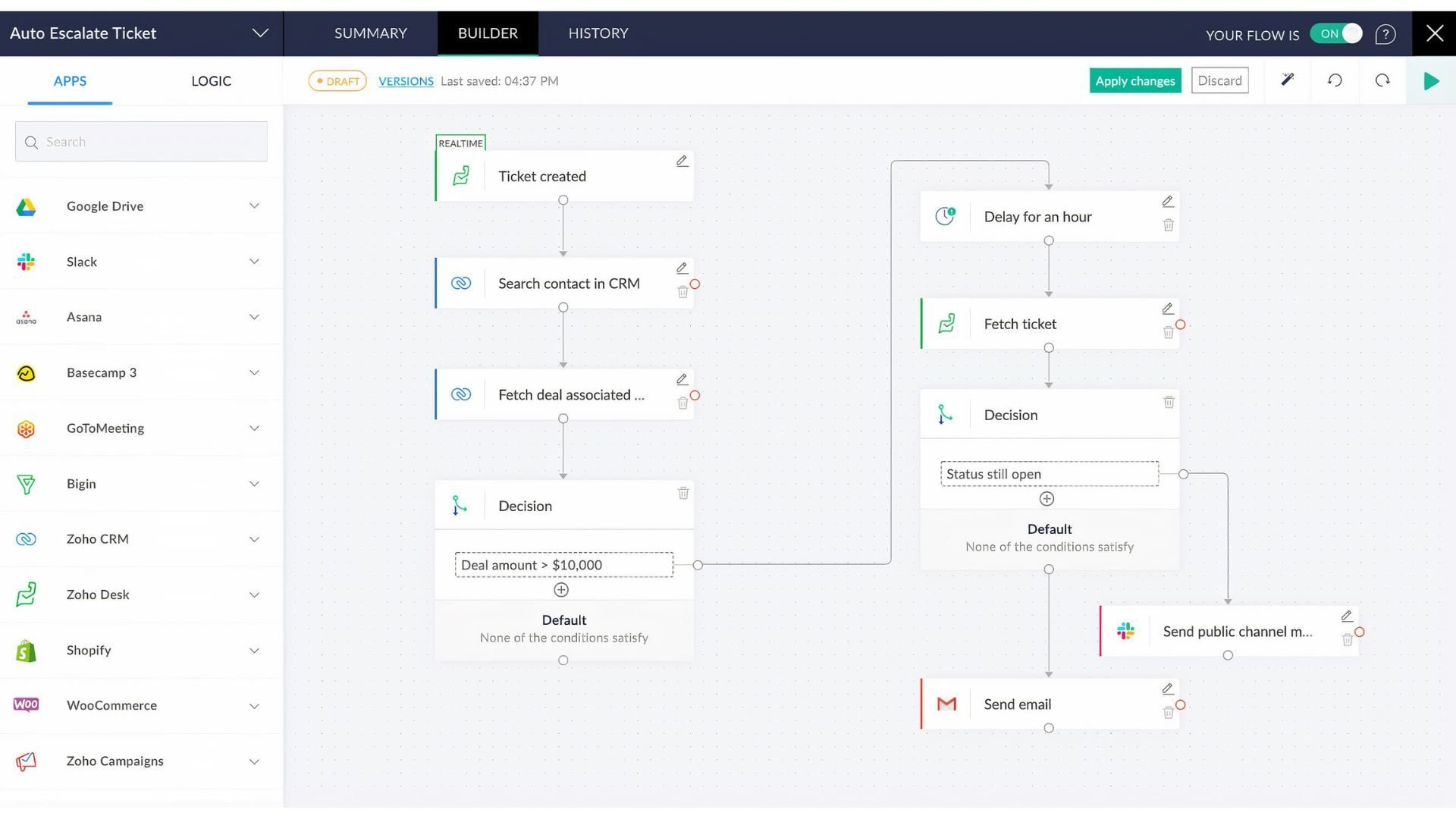Click the Slack app icon in sidebar
Screen dimensions: 1456x819
pyautogui.click(x=27, y=262)
